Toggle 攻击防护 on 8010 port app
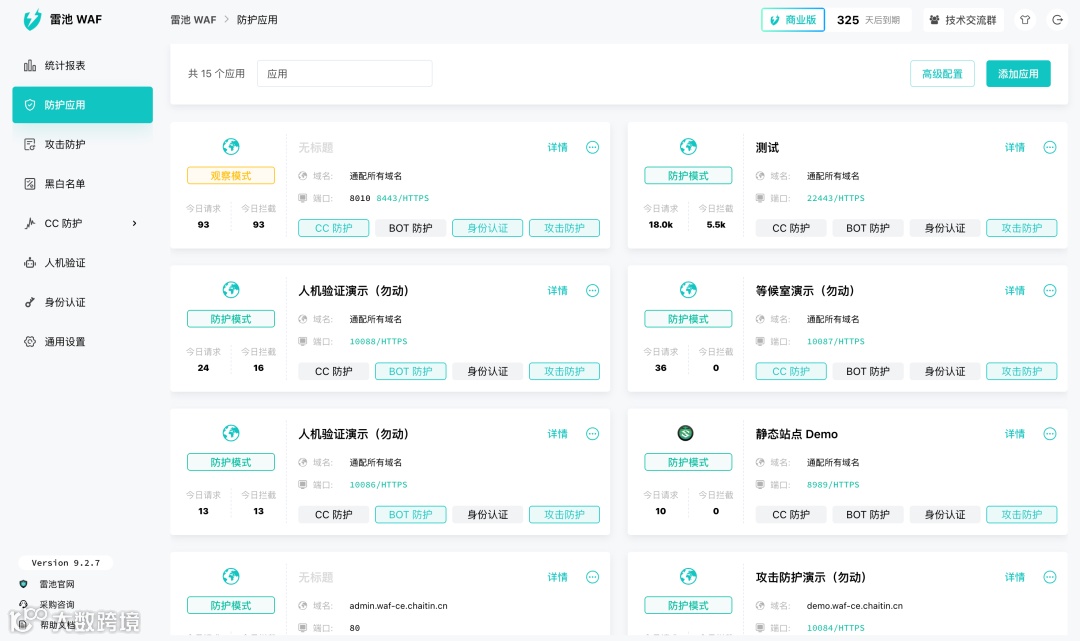This screenshot has height=641, width=1080. [x=564, y=228]
